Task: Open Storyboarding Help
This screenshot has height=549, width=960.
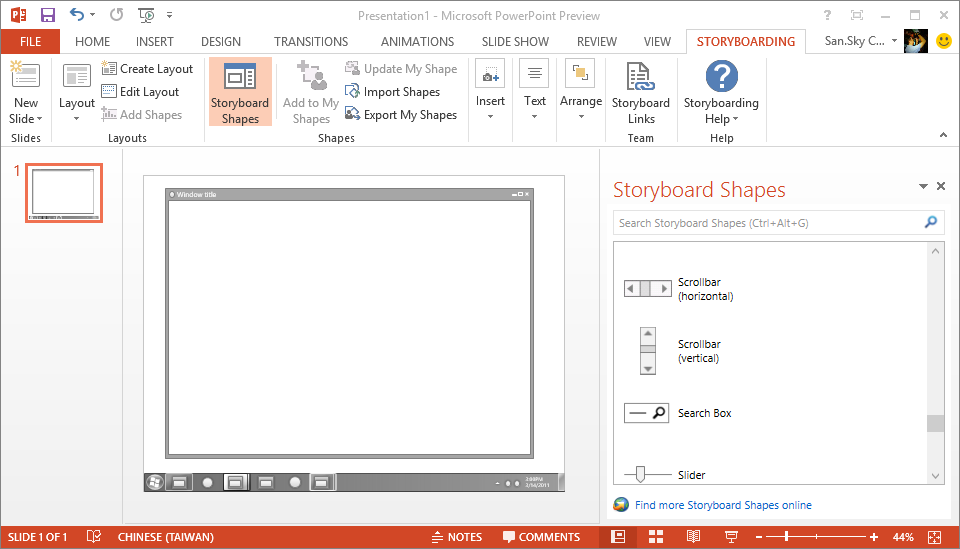Action: 721,92
